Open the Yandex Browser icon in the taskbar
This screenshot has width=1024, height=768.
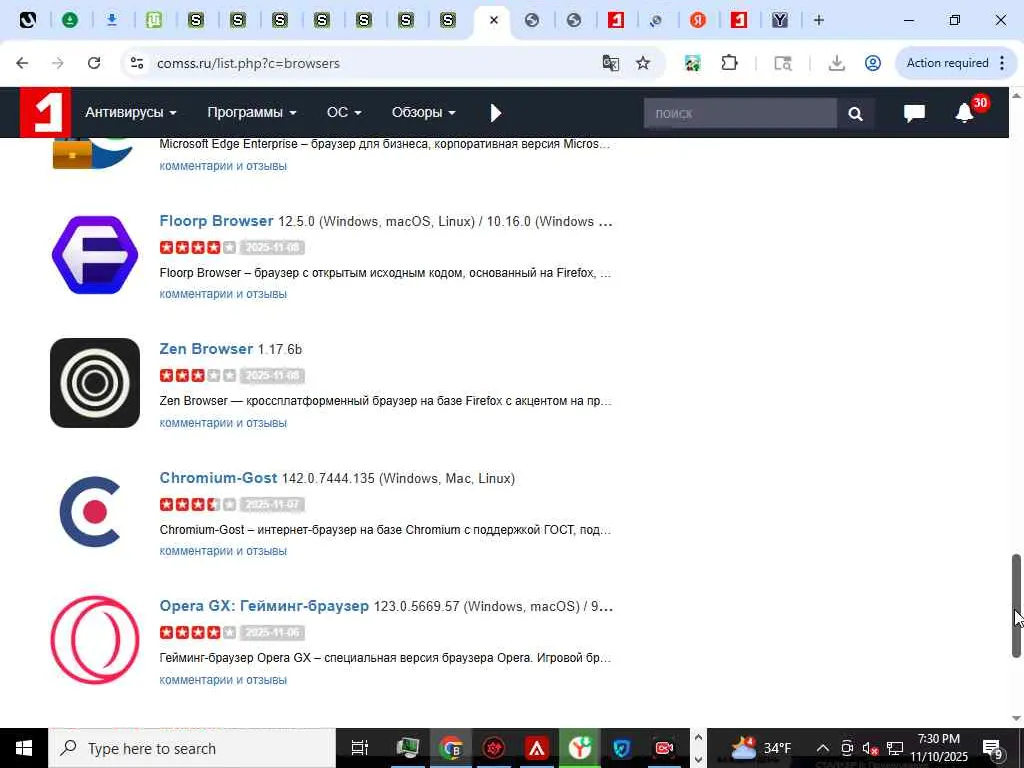[x=579, y=748]
